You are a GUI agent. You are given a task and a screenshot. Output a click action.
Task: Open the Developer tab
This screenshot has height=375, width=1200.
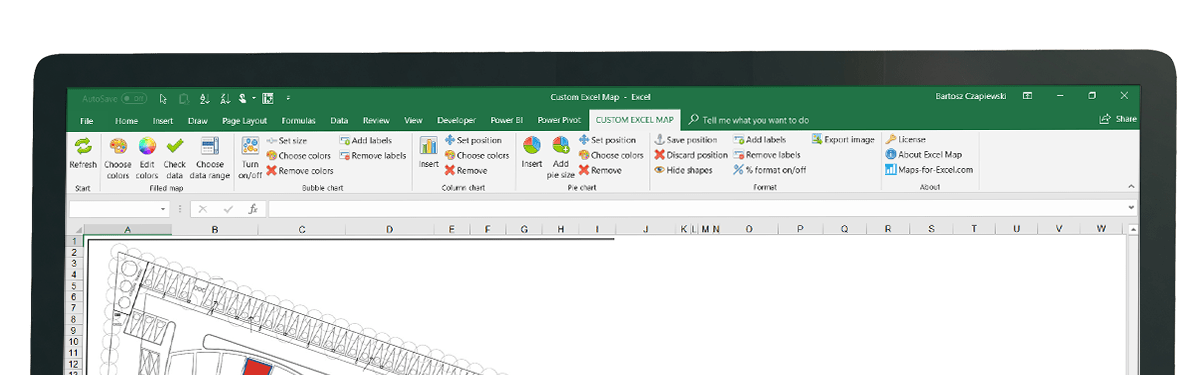click(457, 120)
